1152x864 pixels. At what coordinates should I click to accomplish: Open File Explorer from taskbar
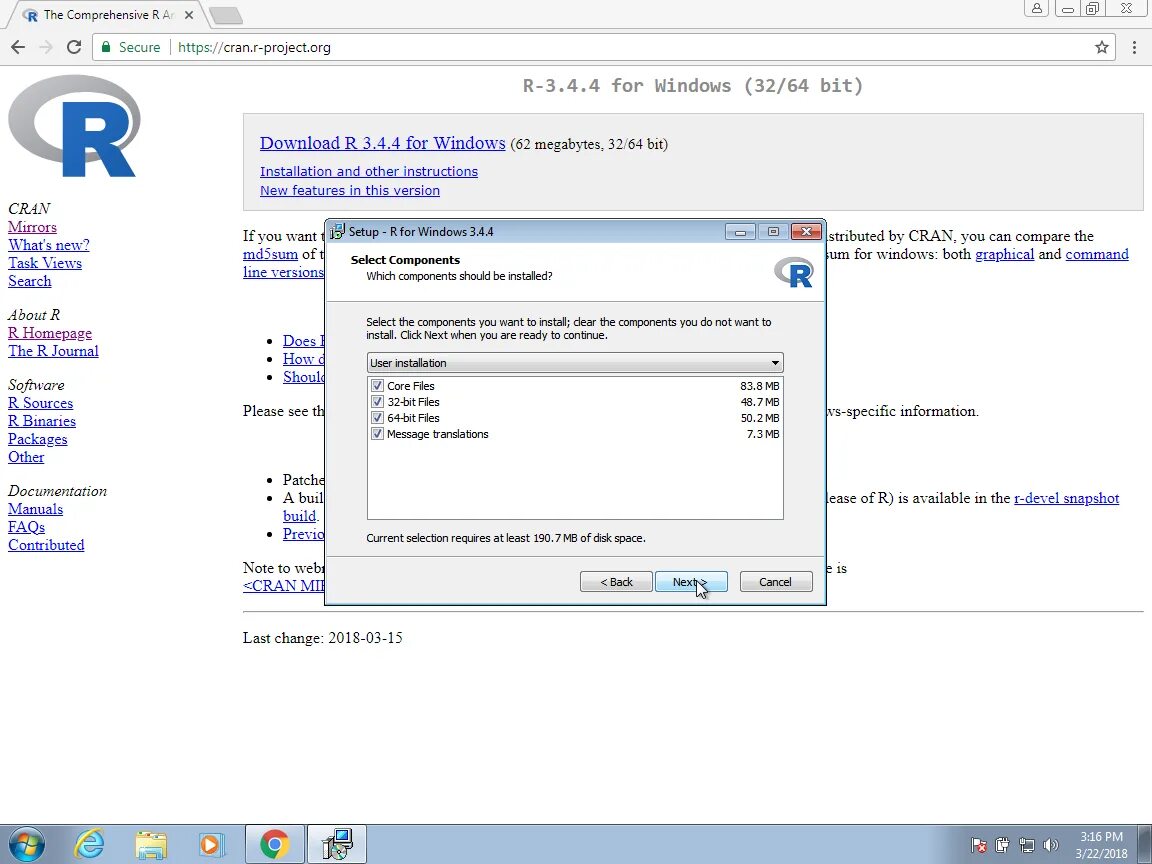tap(151, 844)
